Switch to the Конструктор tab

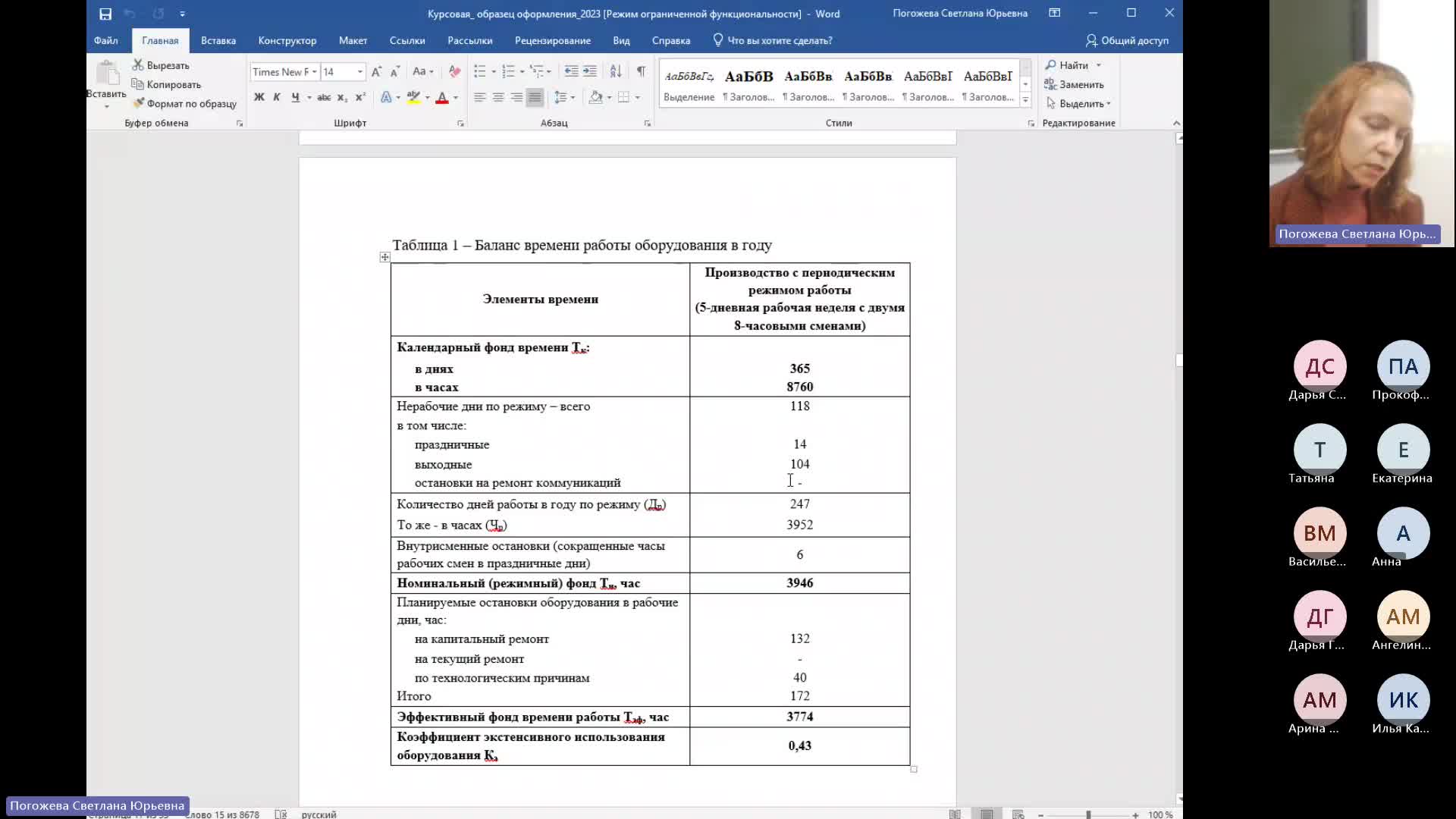click(287, 40)
